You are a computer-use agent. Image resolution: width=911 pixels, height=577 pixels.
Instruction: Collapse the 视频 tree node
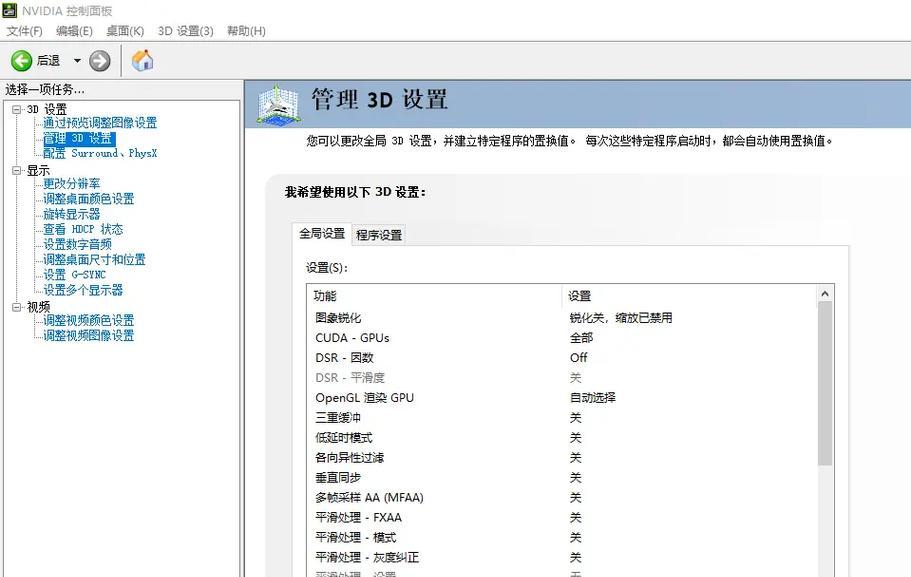pos(17,307)
